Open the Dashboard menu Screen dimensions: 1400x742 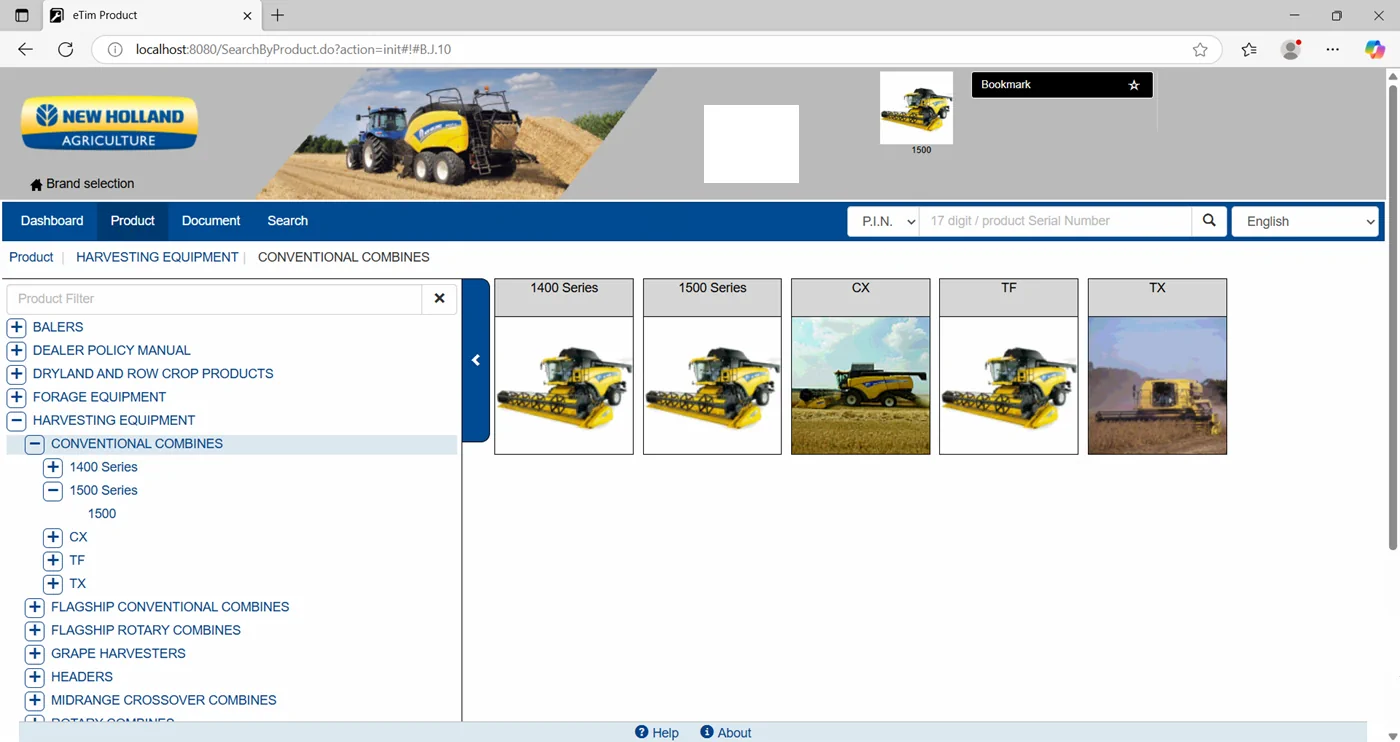coord(52,221)
